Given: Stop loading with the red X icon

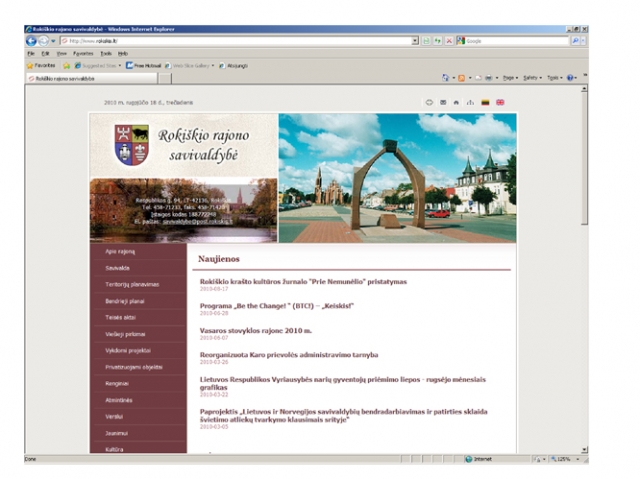Looking at the screenshot, I should pyautogui.click(x=449, y=41).
